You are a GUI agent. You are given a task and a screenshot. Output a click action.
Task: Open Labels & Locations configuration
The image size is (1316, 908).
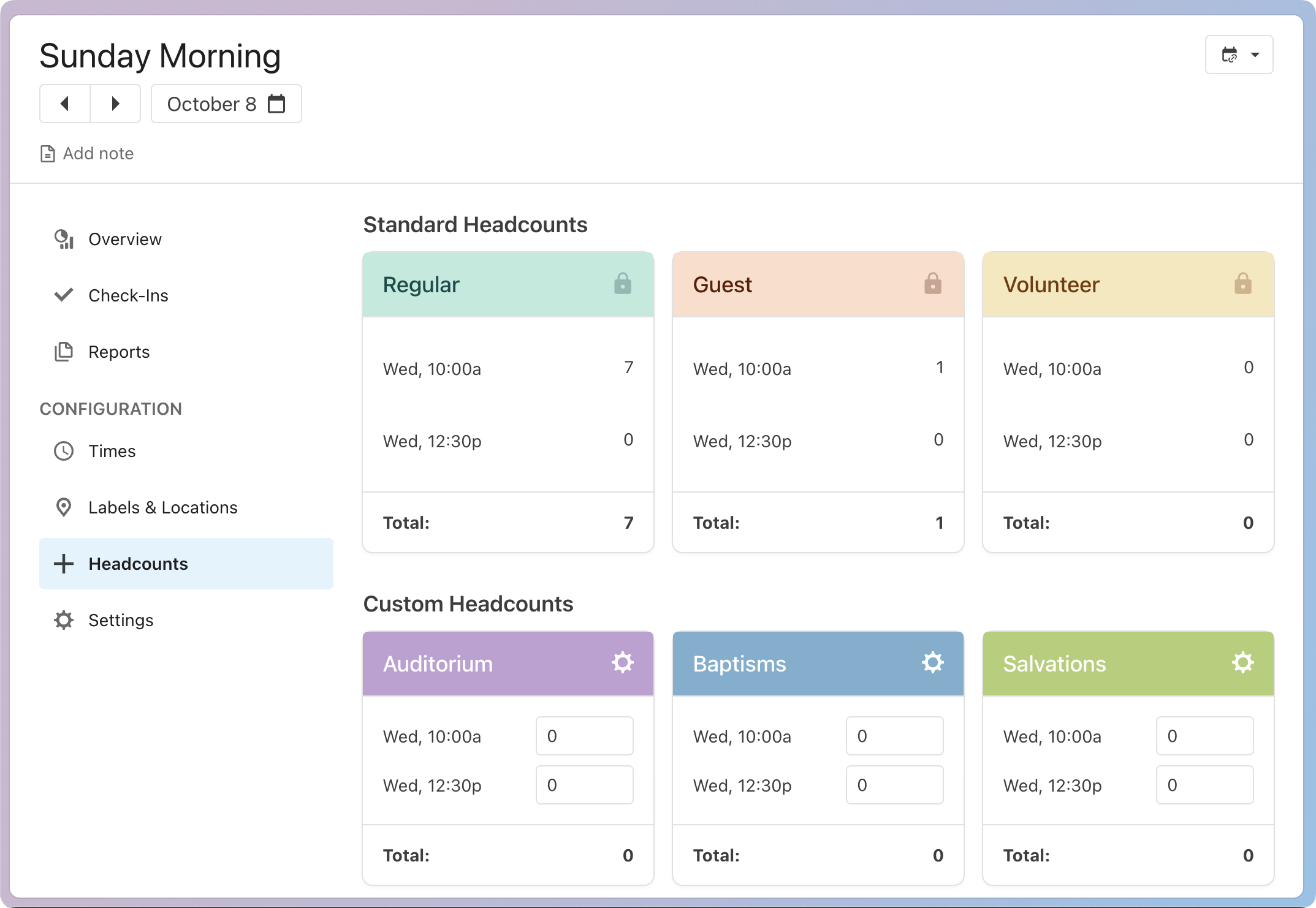[162, 507]
